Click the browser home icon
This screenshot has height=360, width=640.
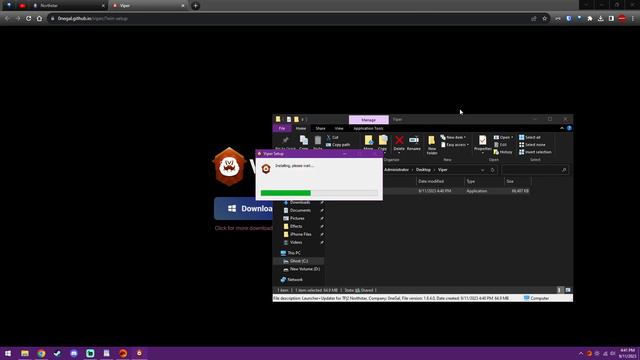click(39, 18)
